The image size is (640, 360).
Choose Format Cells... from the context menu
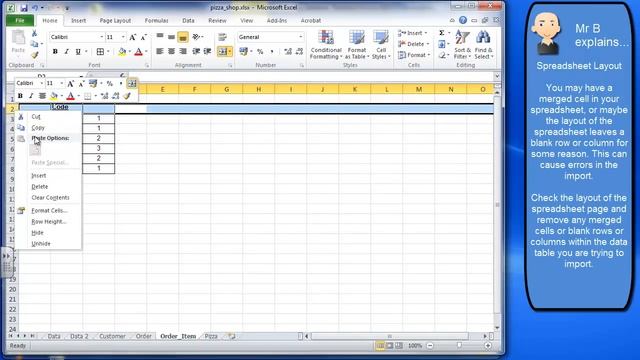[x=49, y=211]
